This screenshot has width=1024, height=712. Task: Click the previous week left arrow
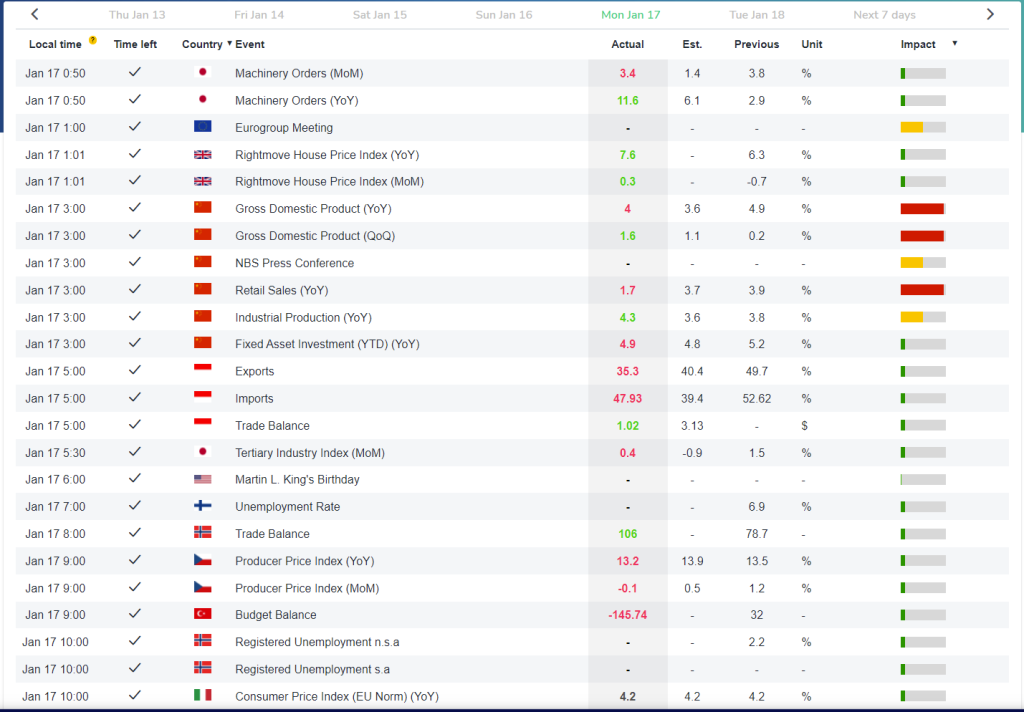click(x=35, y=14)
